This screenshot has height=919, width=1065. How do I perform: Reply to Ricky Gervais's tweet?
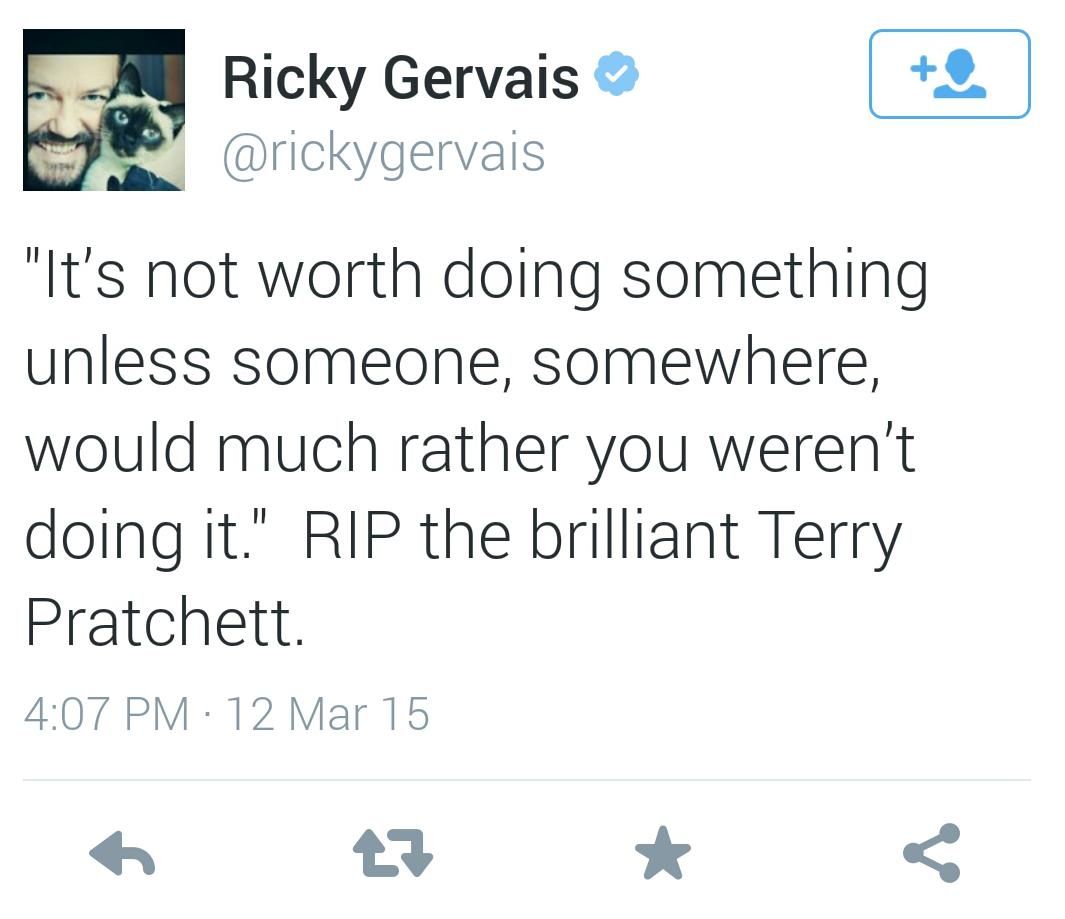point(122,854)
